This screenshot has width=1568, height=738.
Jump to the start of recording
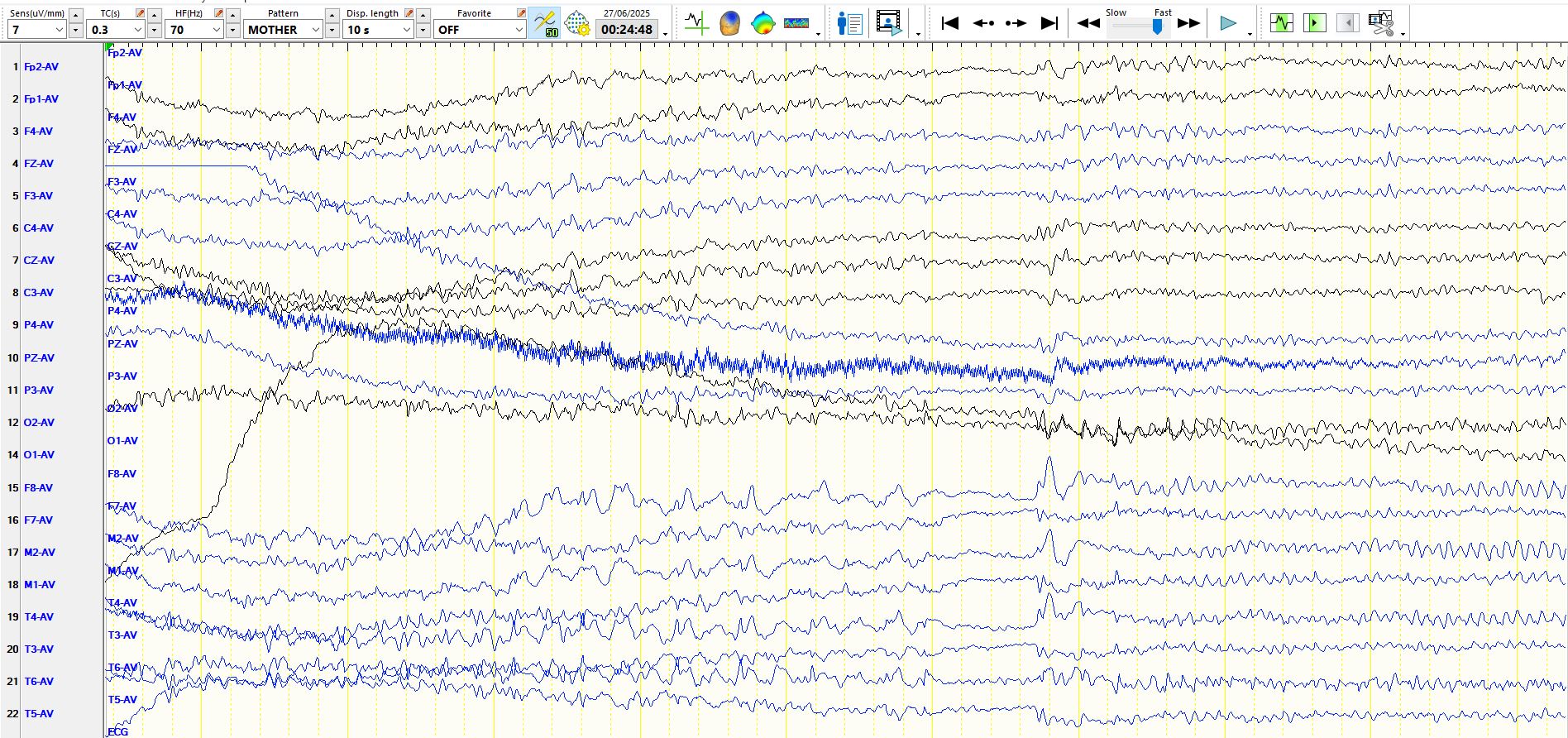(950, 23)
